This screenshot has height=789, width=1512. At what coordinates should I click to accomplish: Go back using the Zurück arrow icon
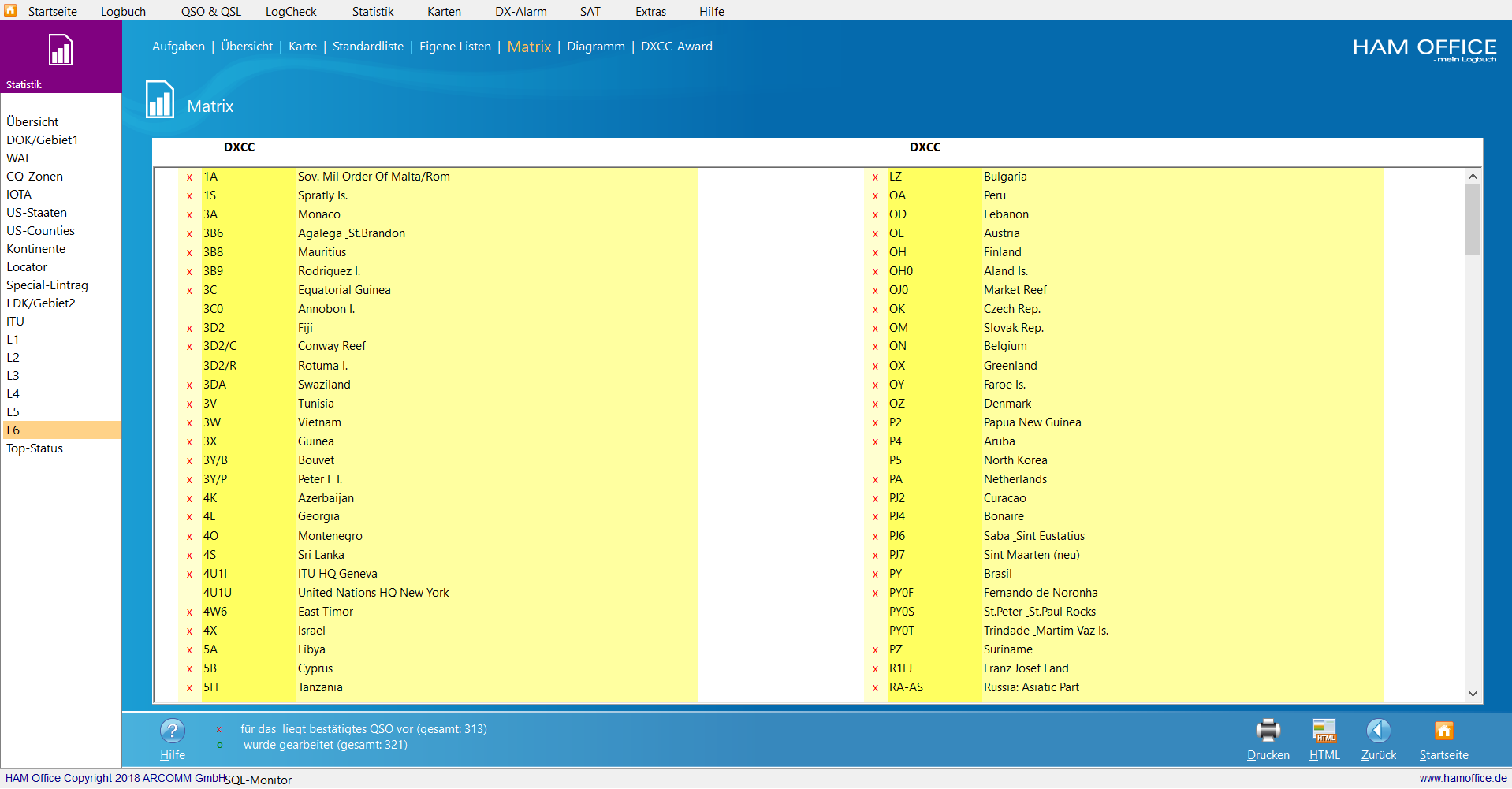pyautogui.click(x=1378, y=731)
